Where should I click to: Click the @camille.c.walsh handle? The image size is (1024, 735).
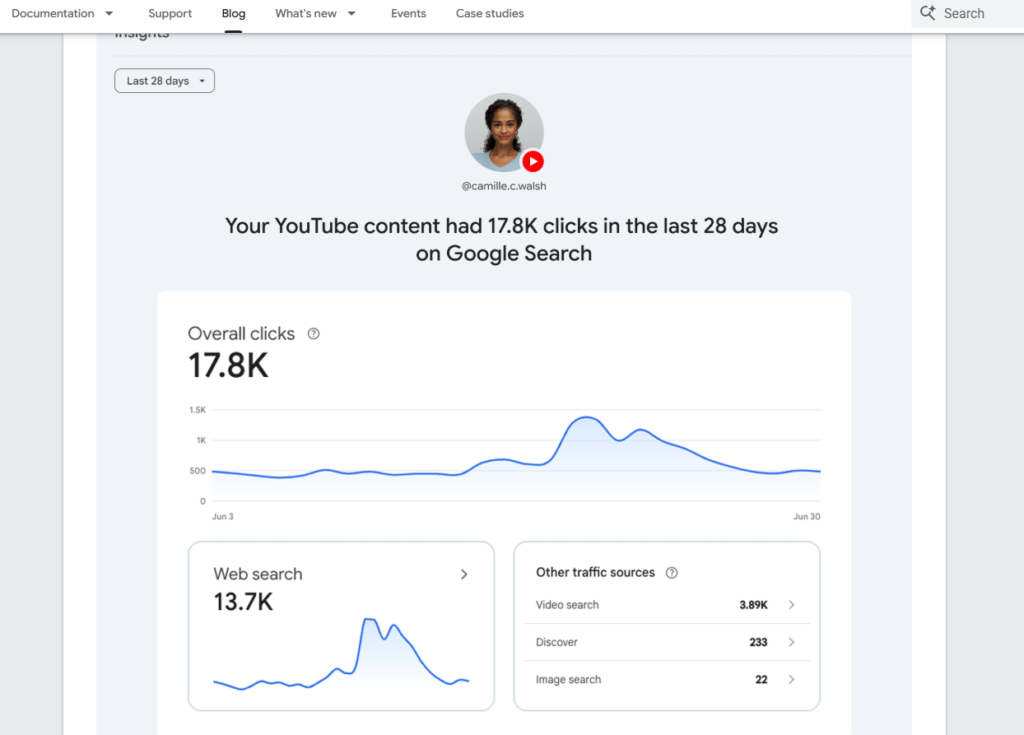504,186
